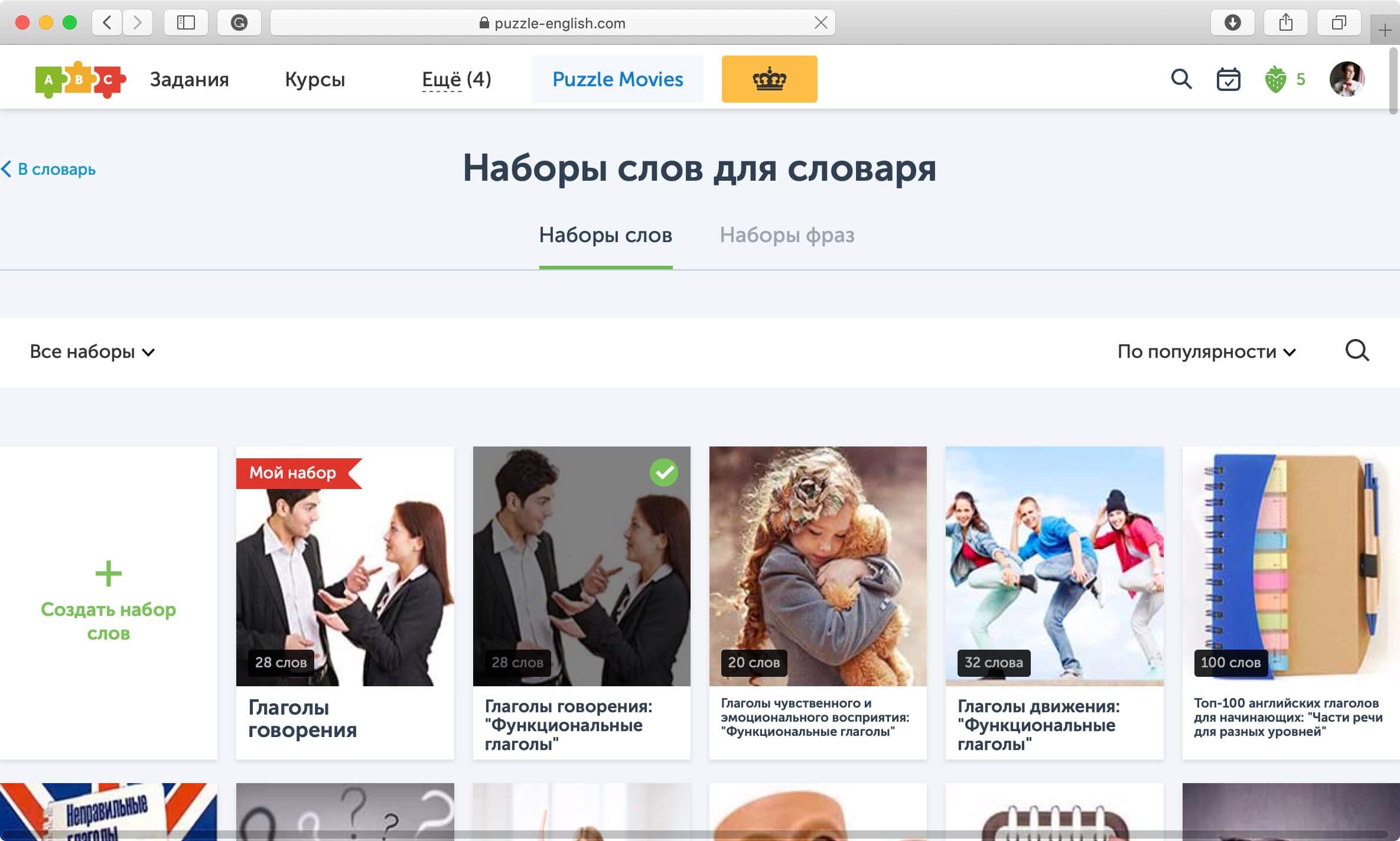1400x841 pixels.
Task: Click Создать набор слов link
Action: click(108, 621)
